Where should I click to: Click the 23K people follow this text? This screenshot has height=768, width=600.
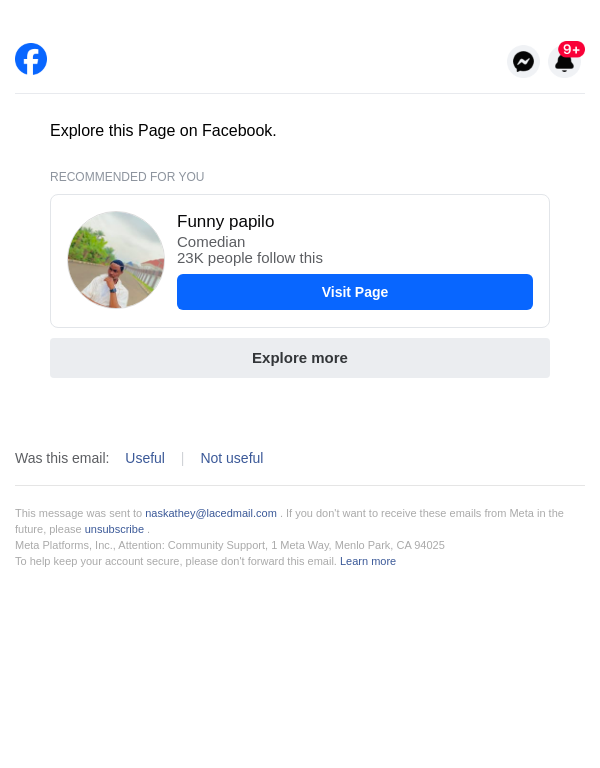tap(250, 258)
